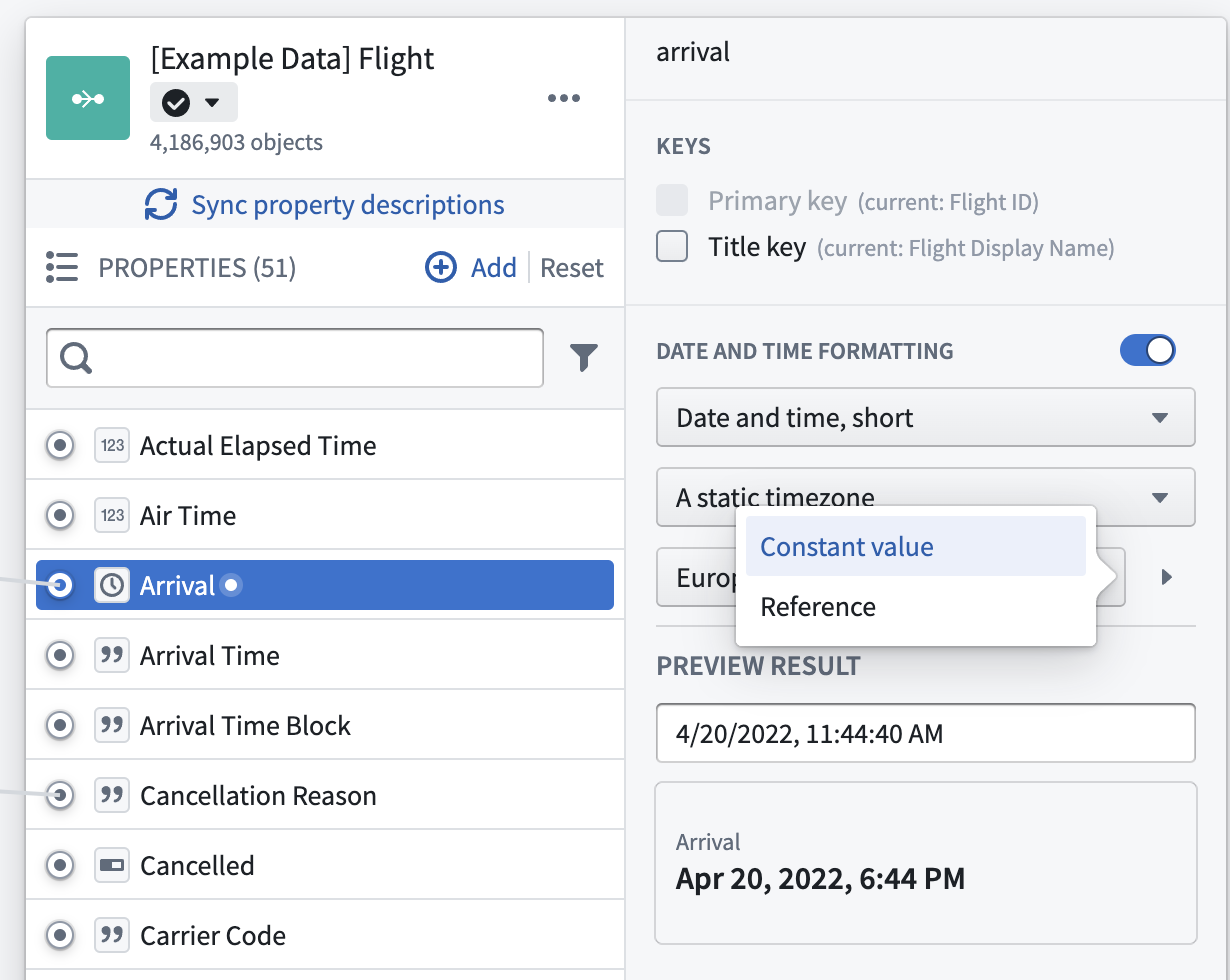
Task: Click Add to create a new property
Action: pos(472,268)
